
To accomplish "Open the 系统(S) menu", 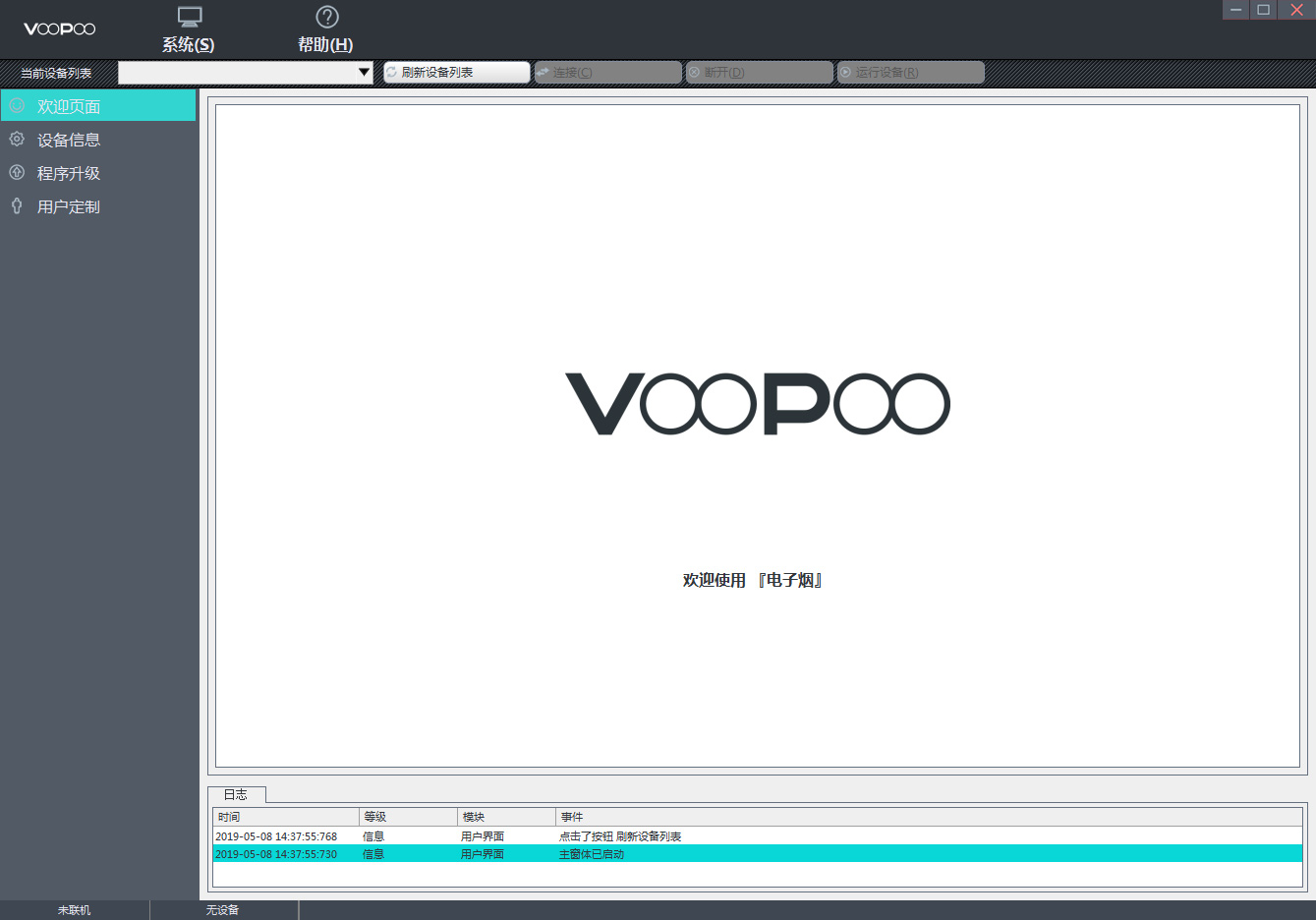I will click(188, 45).
